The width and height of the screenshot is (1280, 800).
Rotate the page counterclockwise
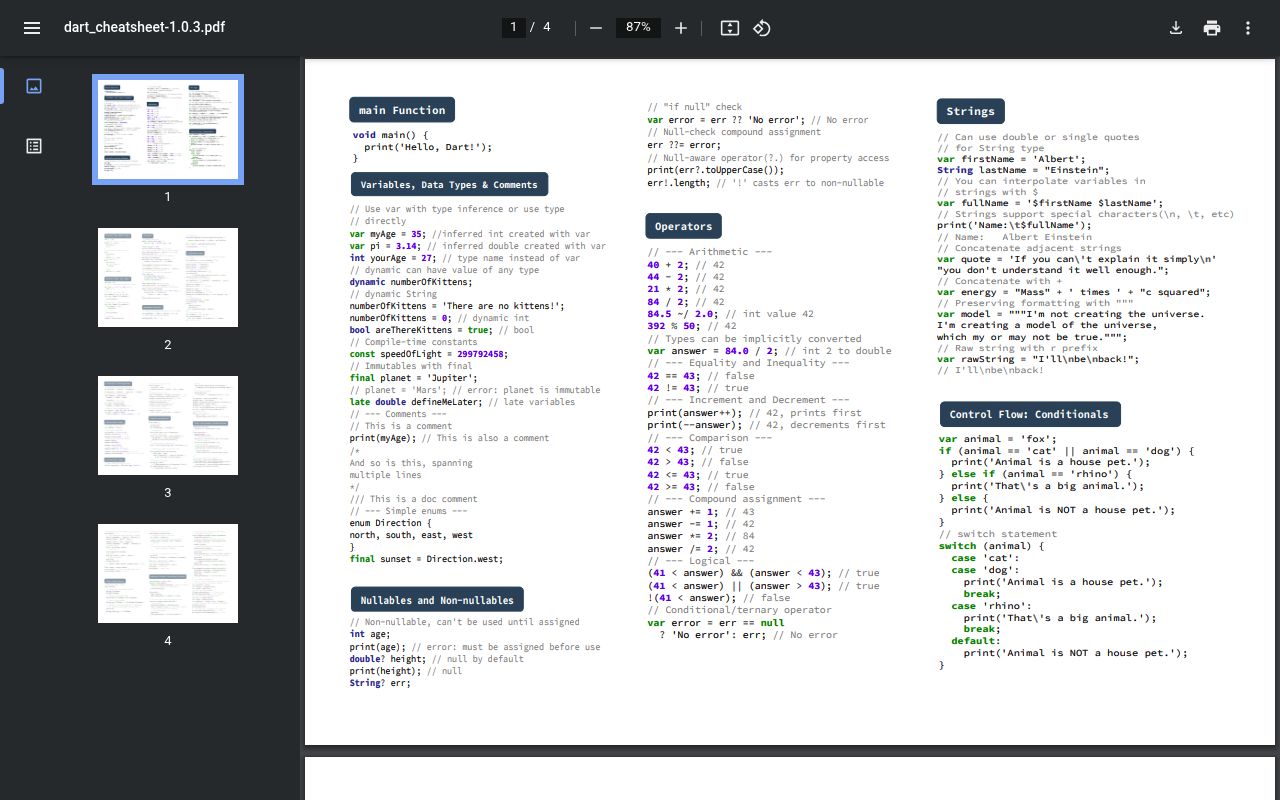pyautogui.click(x=761, y=28)
